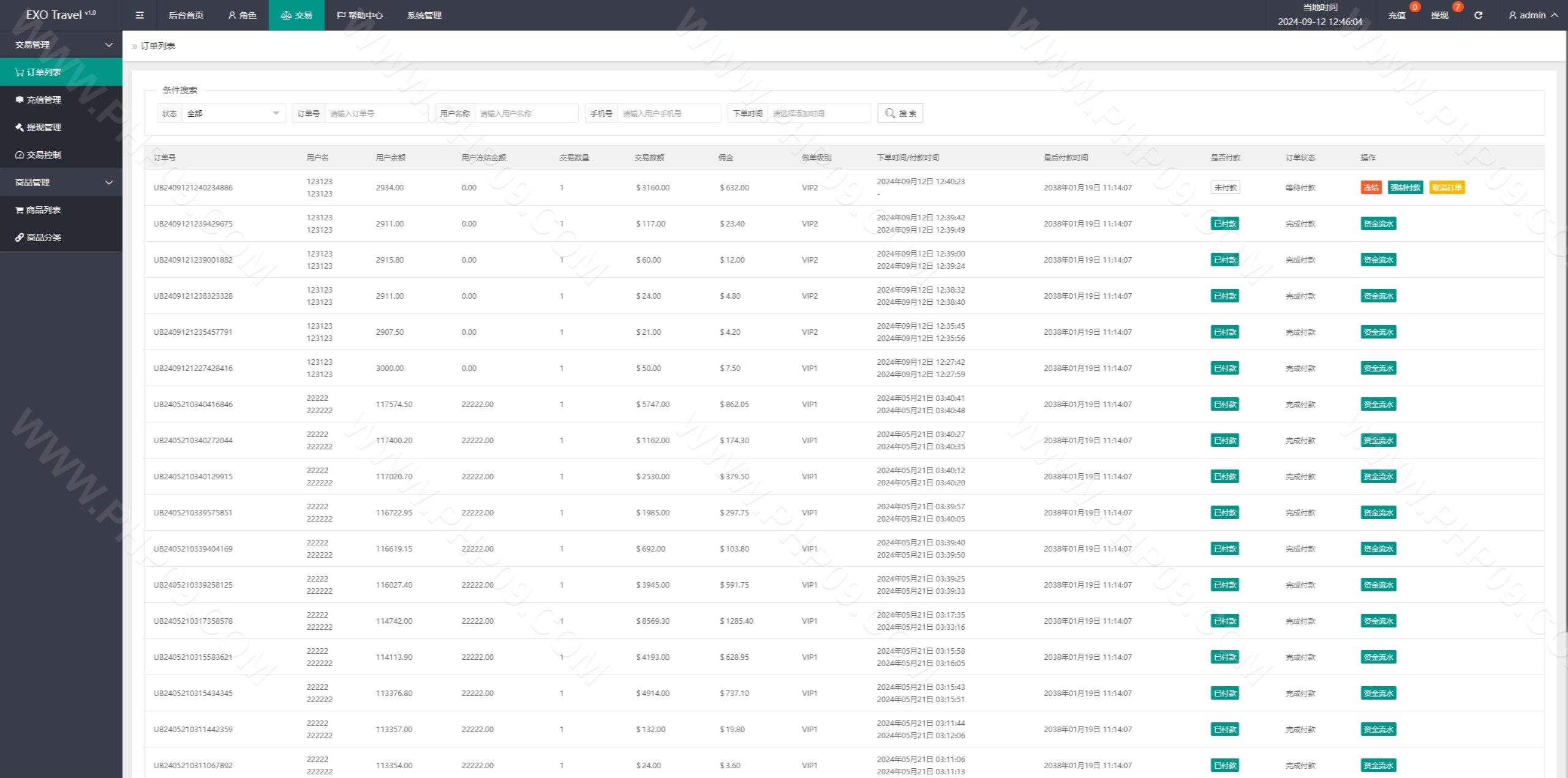This screenshot has height=778, width=1568.
Task: Click the refresh icon in top bar
Action: point(1478,15)
